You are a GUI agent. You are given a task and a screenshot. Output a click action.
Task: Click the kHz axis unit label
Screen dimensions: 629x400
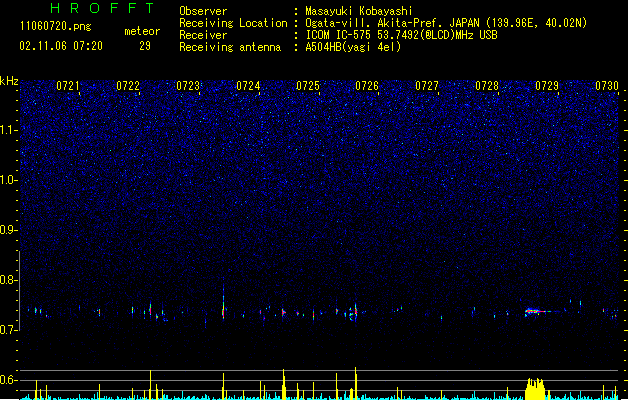(x=9, y=81)
